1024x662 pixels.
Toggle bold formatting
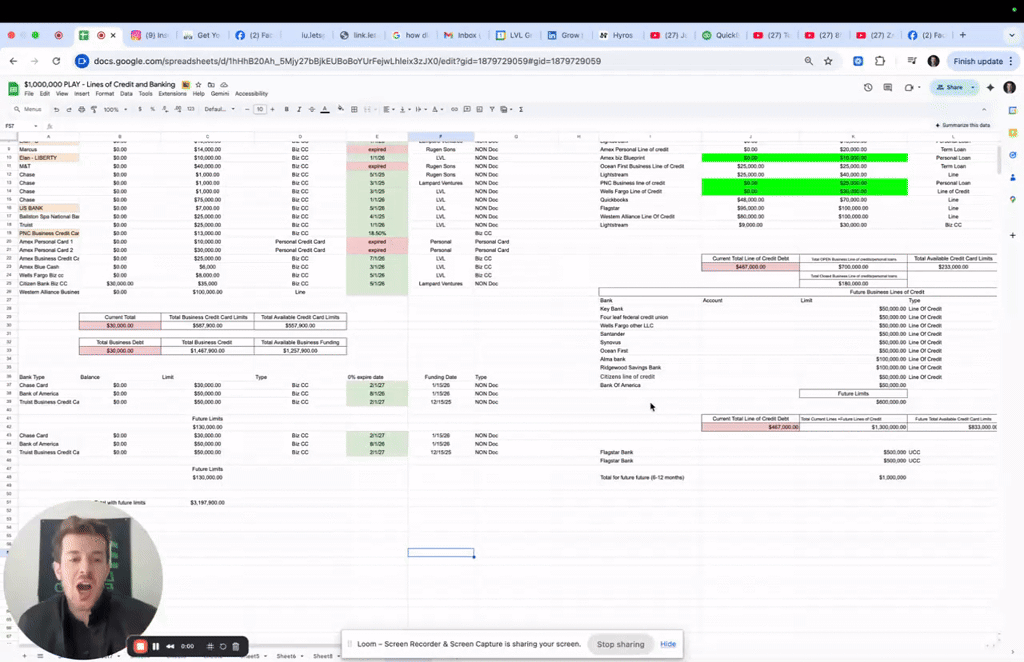(287, 110)
